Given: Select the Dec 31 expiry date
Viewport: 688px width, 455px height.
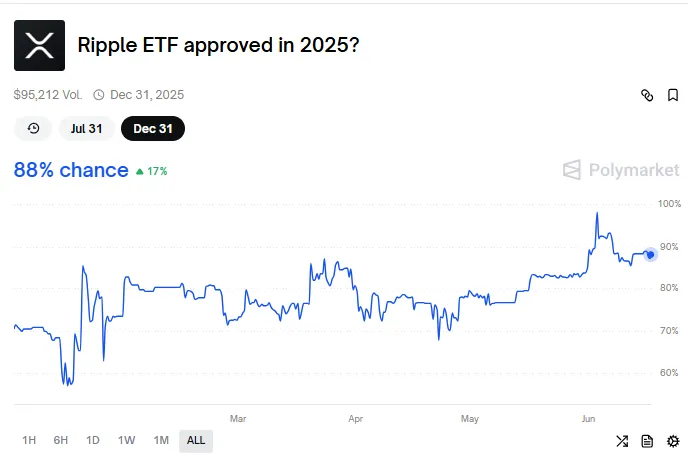Looking at the screenshot, I should point(152,129).
